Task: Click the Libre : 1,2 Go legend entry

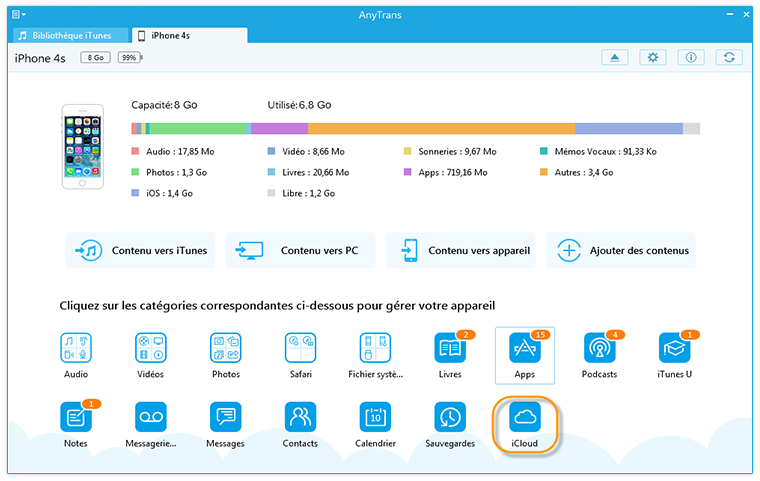Action: (x=301, y=193)
